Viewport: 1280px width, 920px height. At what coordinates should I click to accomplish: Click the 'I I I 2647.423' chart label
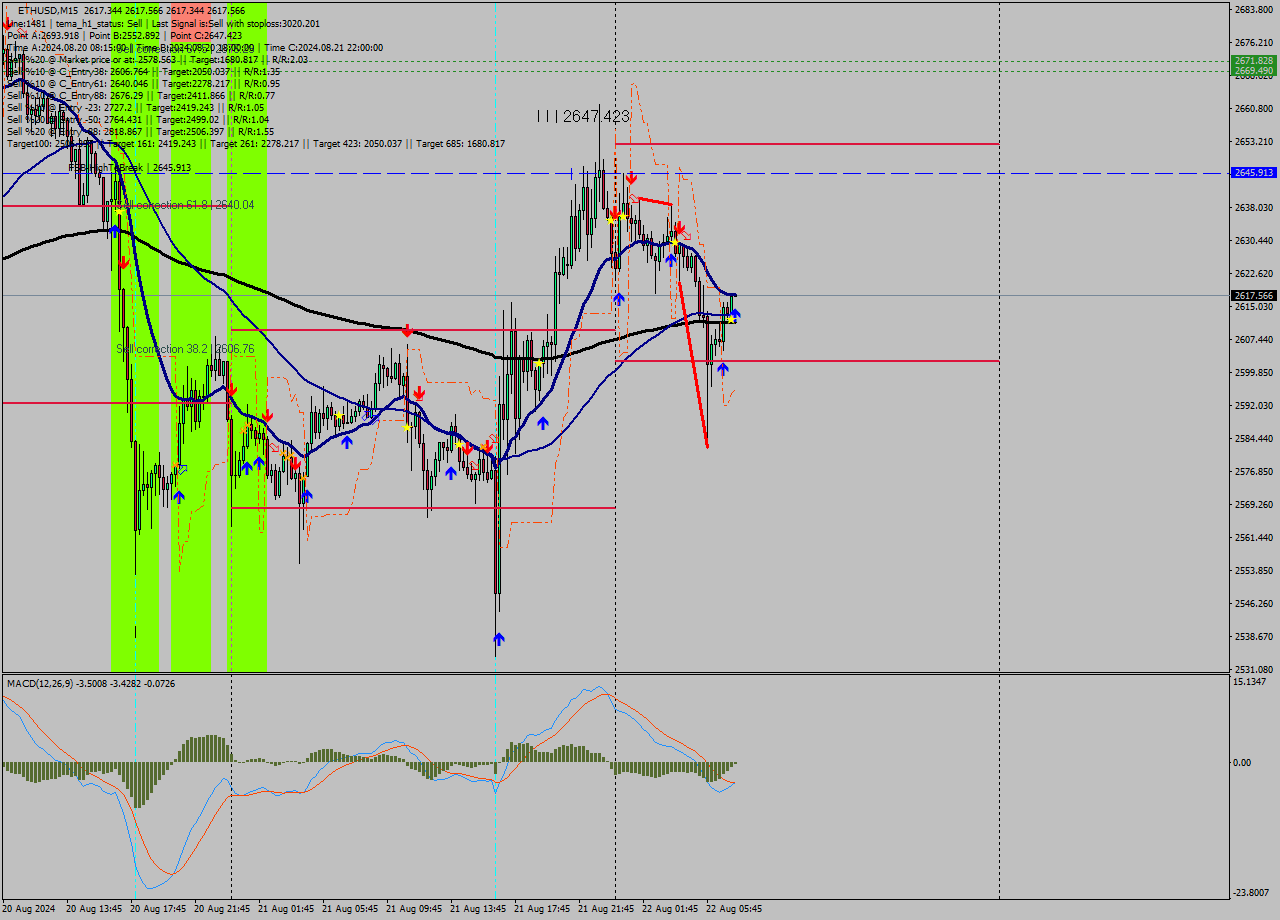pos(583,116)
